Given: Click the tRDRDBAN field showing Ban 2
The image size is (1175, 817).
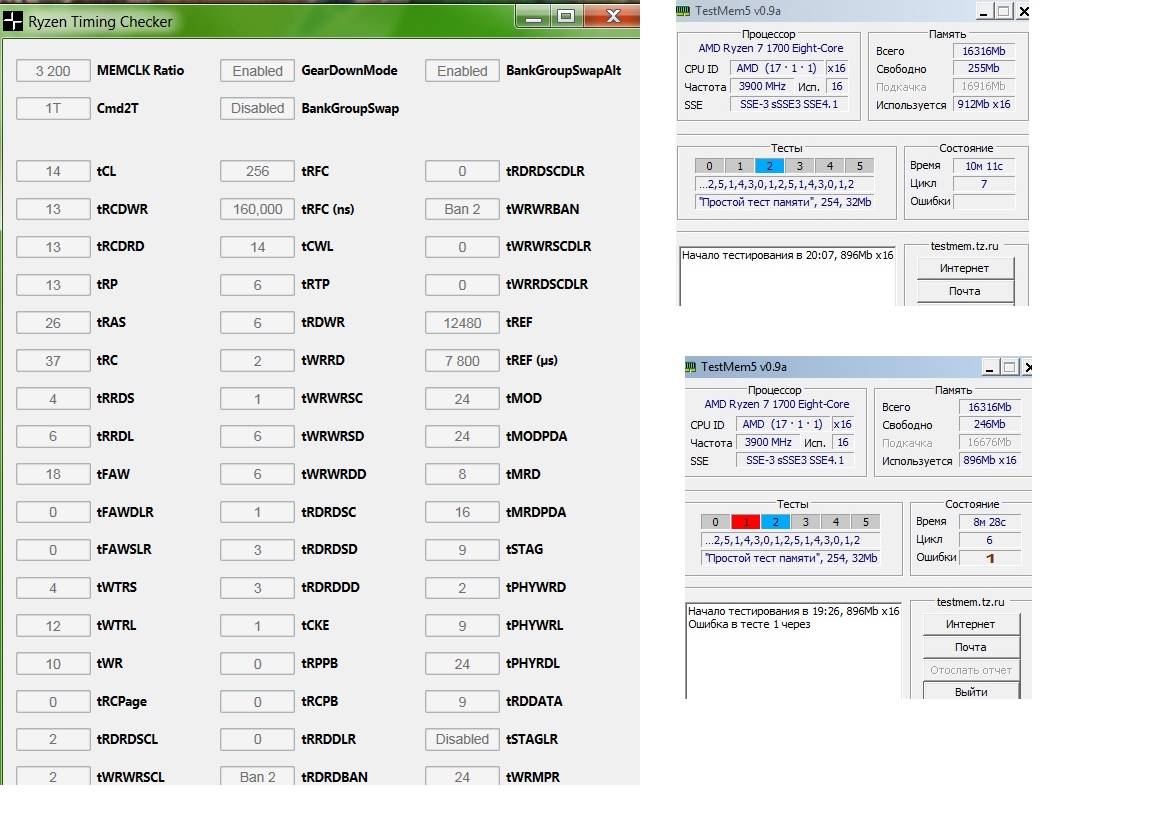Looking at the screenshot, I should click(x=257, y=776).
